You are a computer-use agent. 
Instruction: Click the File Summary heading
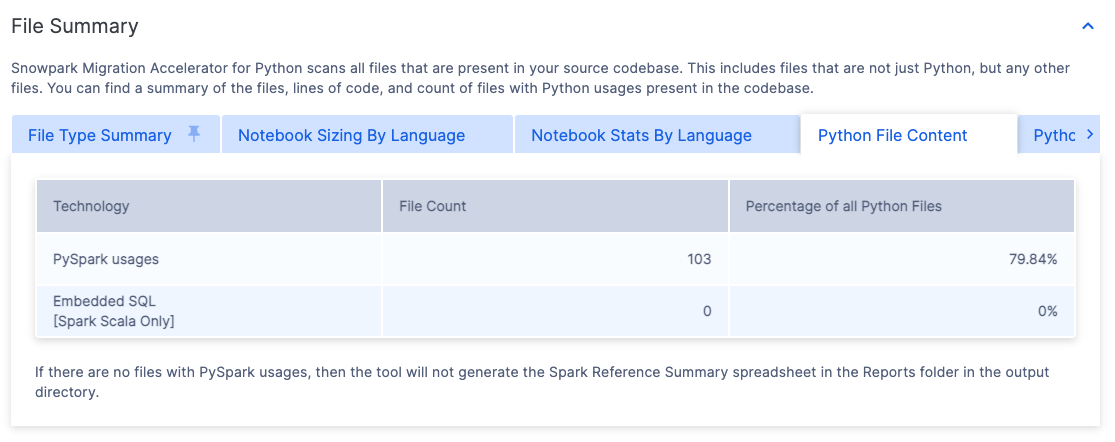(75, 27)
